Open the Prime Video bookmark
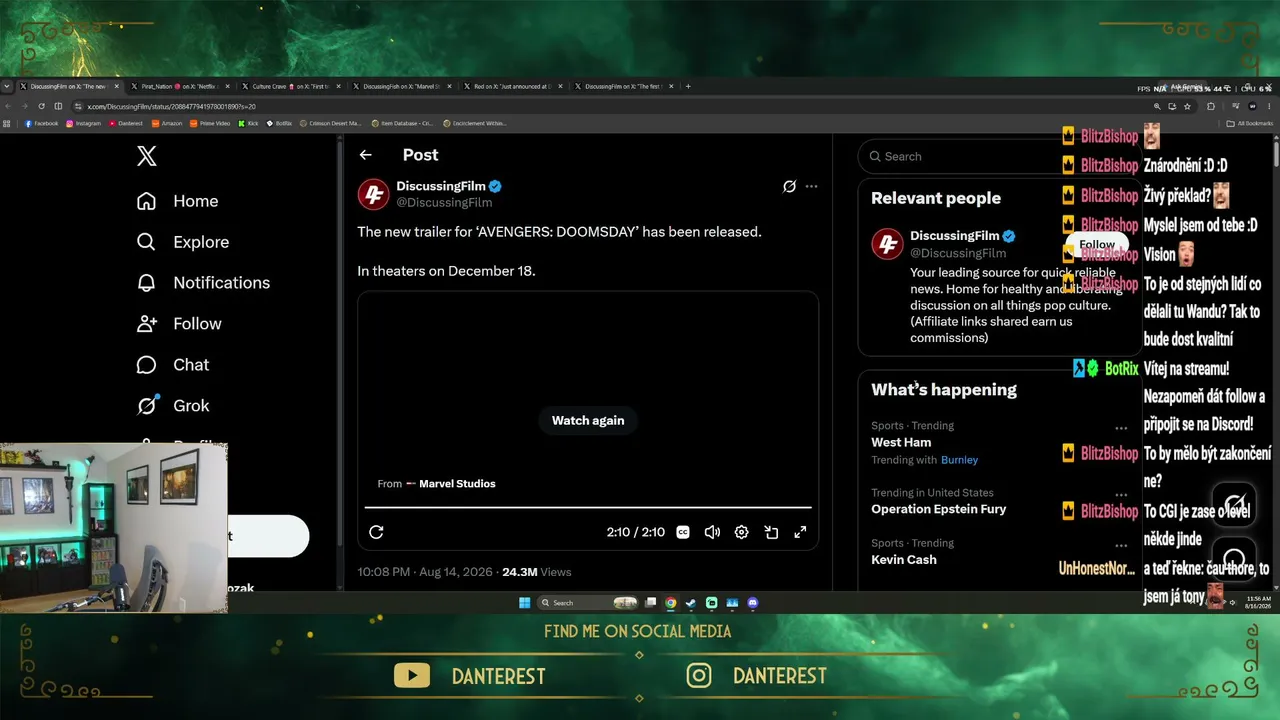The height and width of the screenshot is (720, 1280). (x=210, y=123)
